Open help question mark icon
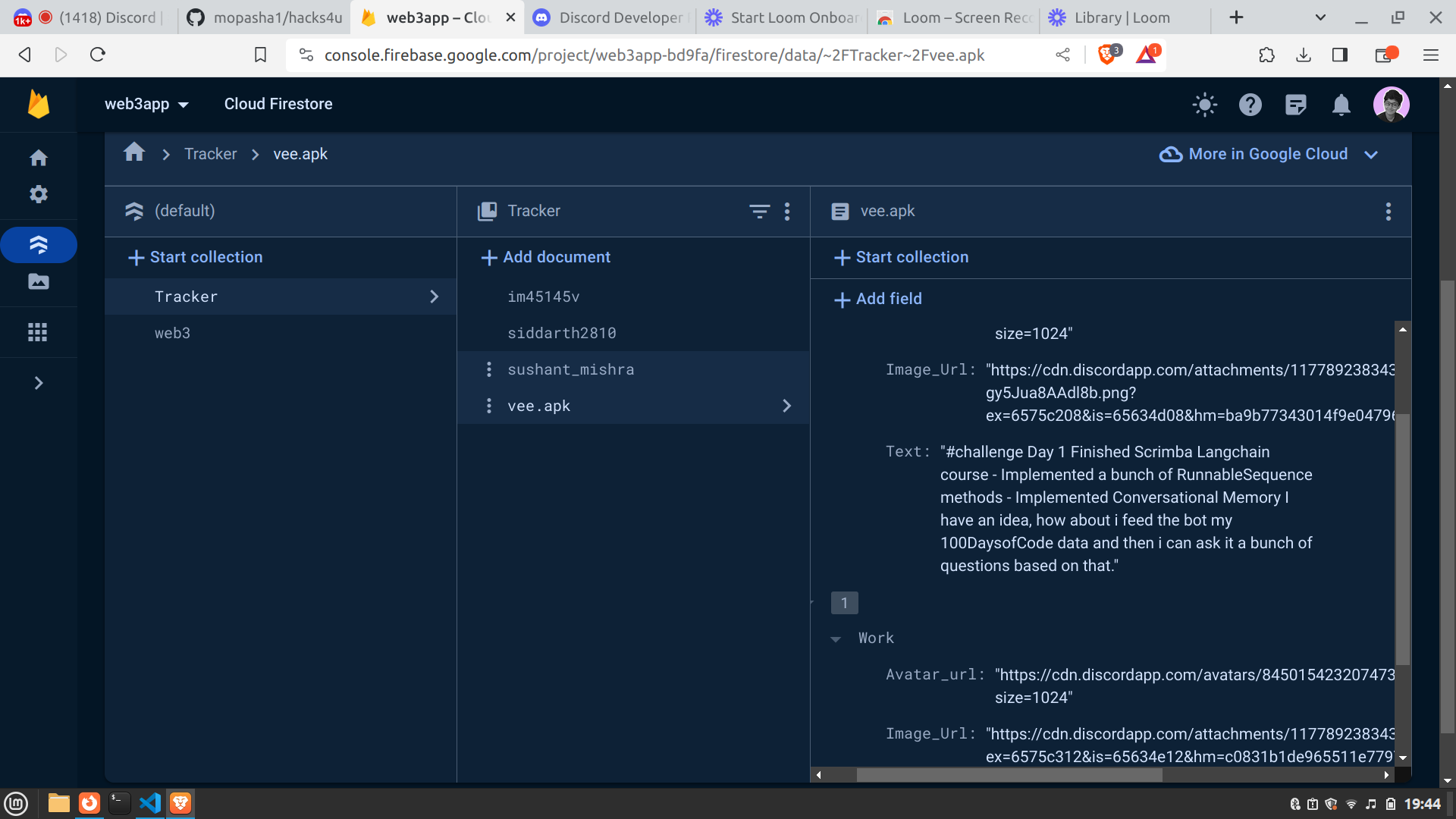 coord(1250,105)
